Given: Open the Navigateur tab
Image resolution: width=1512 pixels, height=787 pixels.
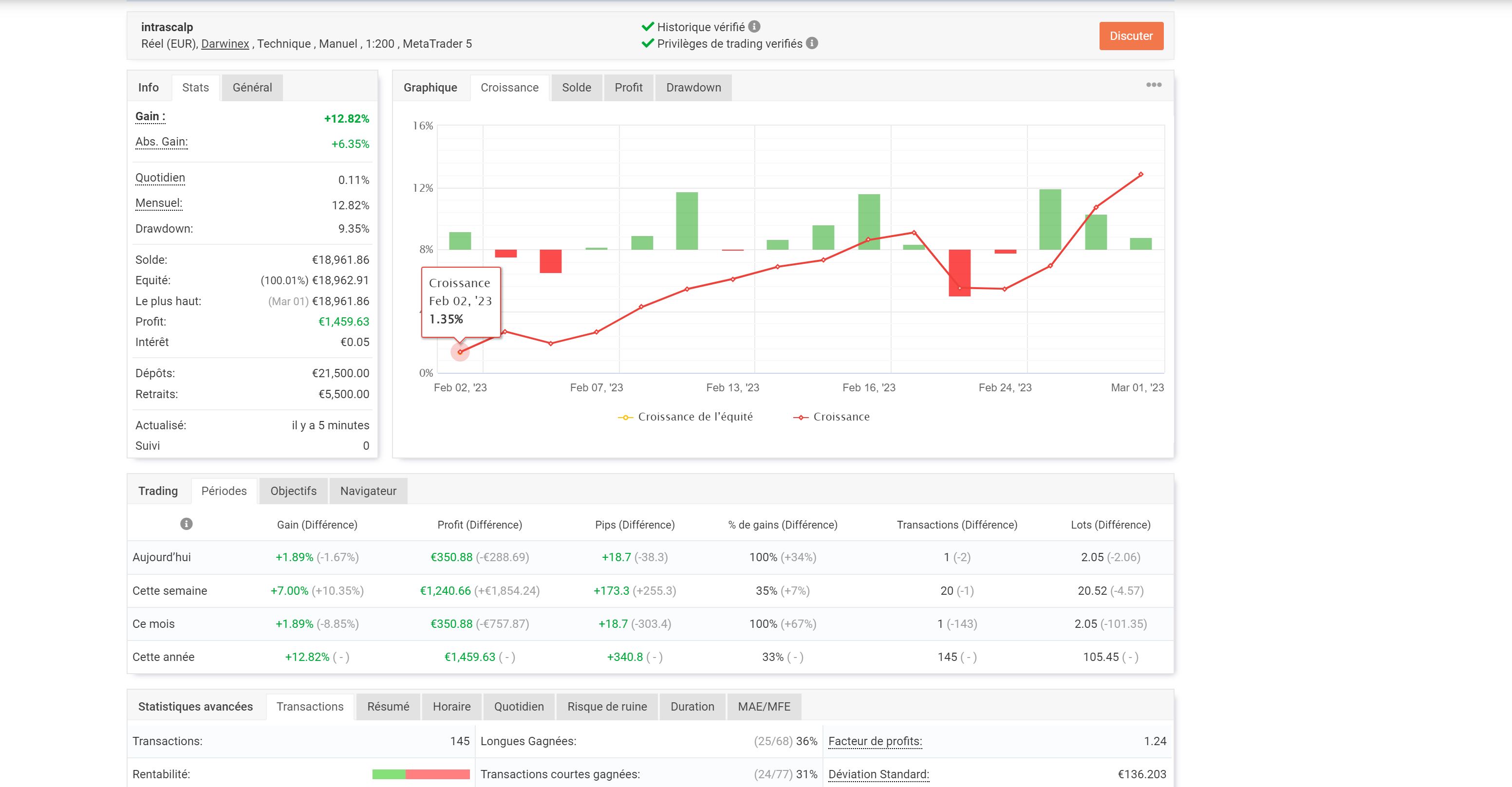Looking at the screenshot, I should point(368,491).
